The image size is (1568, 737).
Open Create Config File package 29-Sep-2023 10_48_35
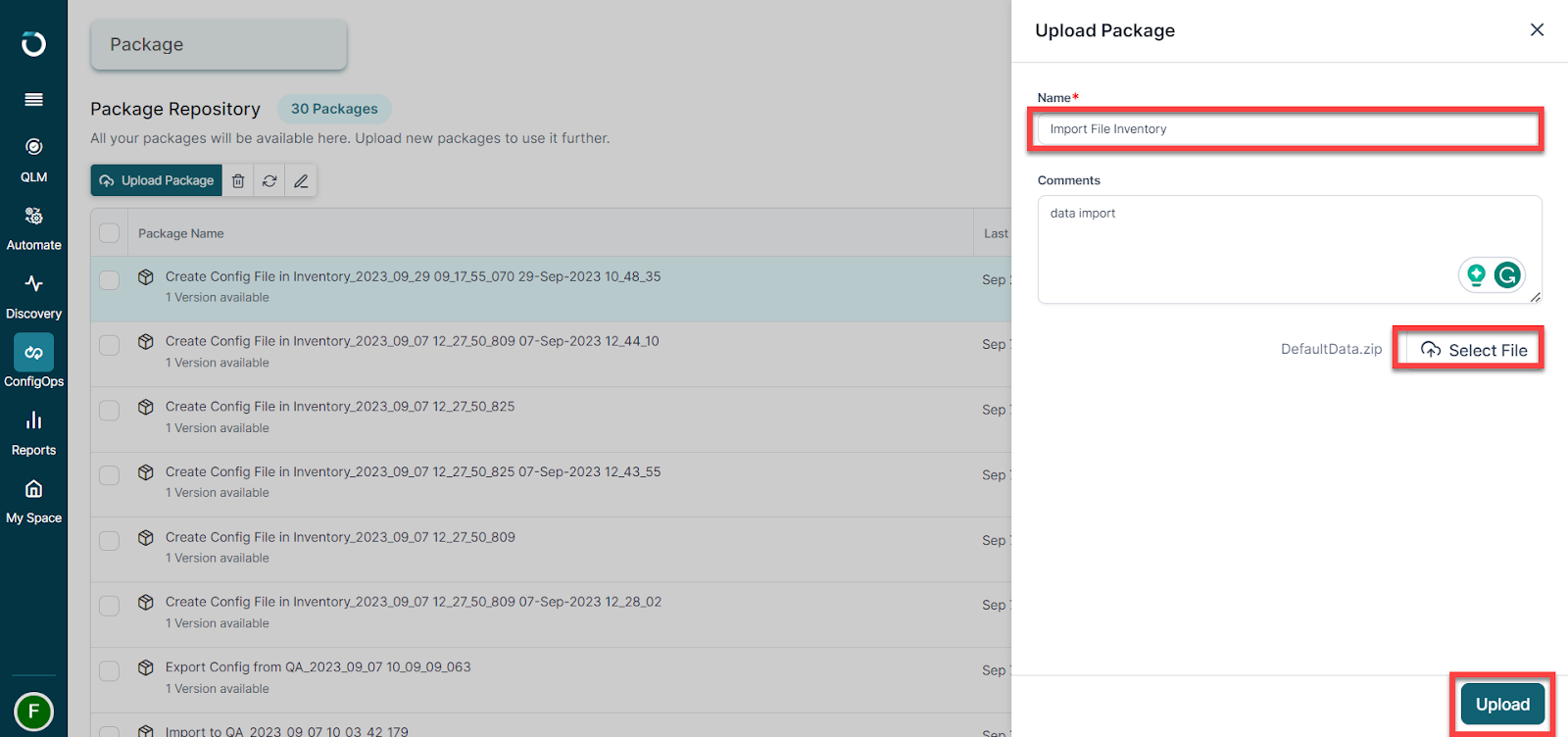coord(413,276)
